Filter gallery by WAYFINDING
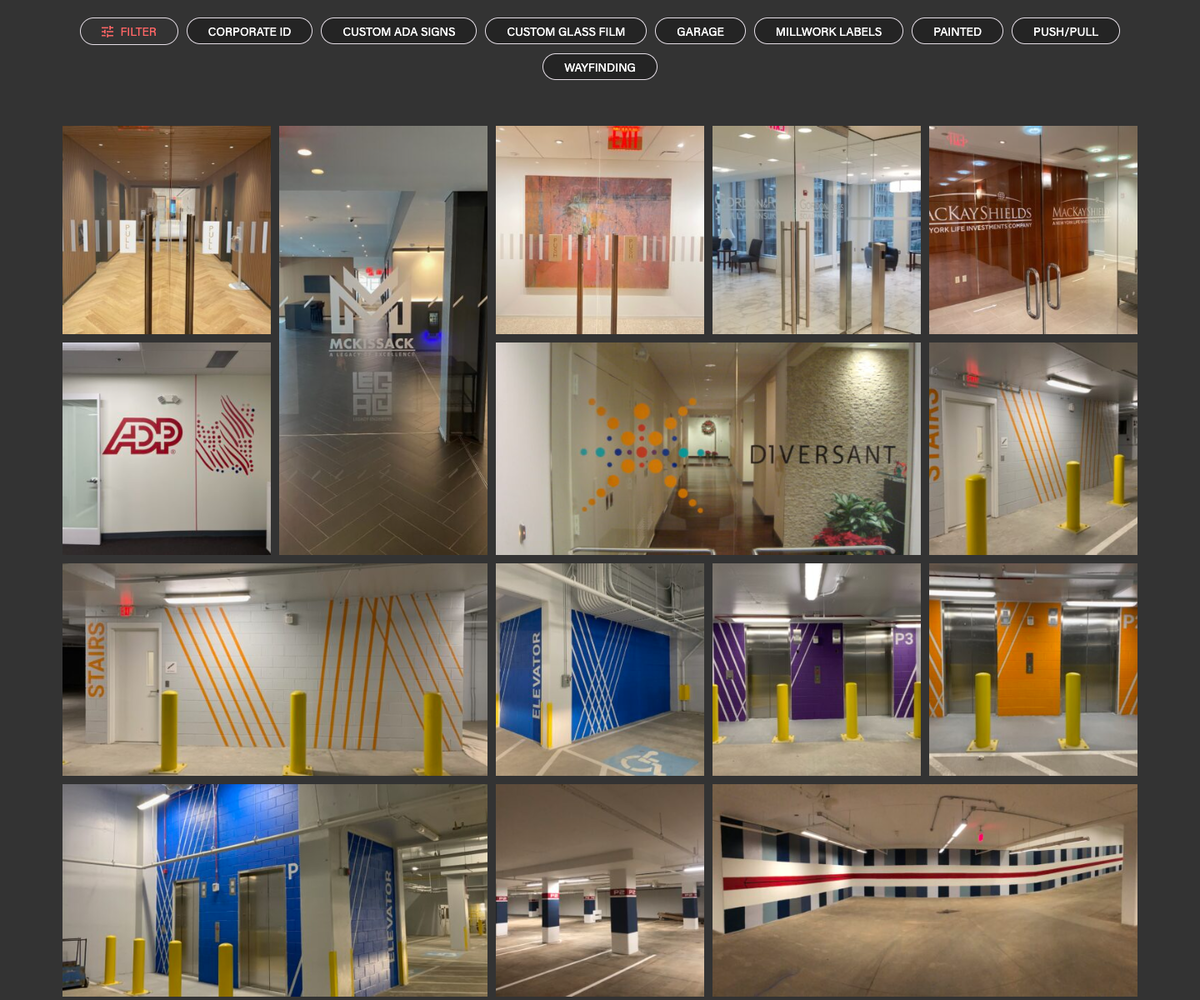 click(600, 67)
